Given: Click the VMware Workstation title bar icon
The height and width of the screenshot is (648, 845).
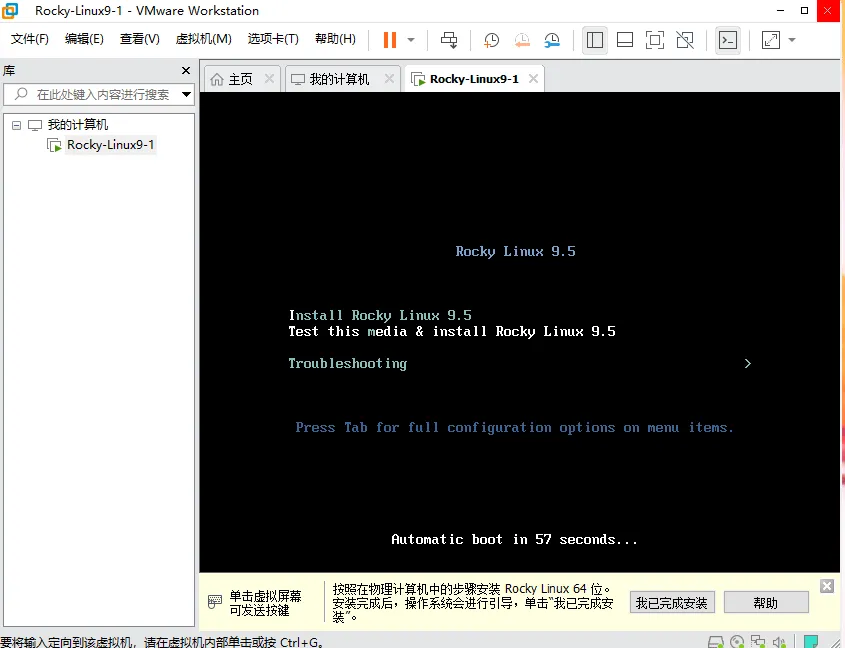Looking at the screenshot, I should point(10,10).
